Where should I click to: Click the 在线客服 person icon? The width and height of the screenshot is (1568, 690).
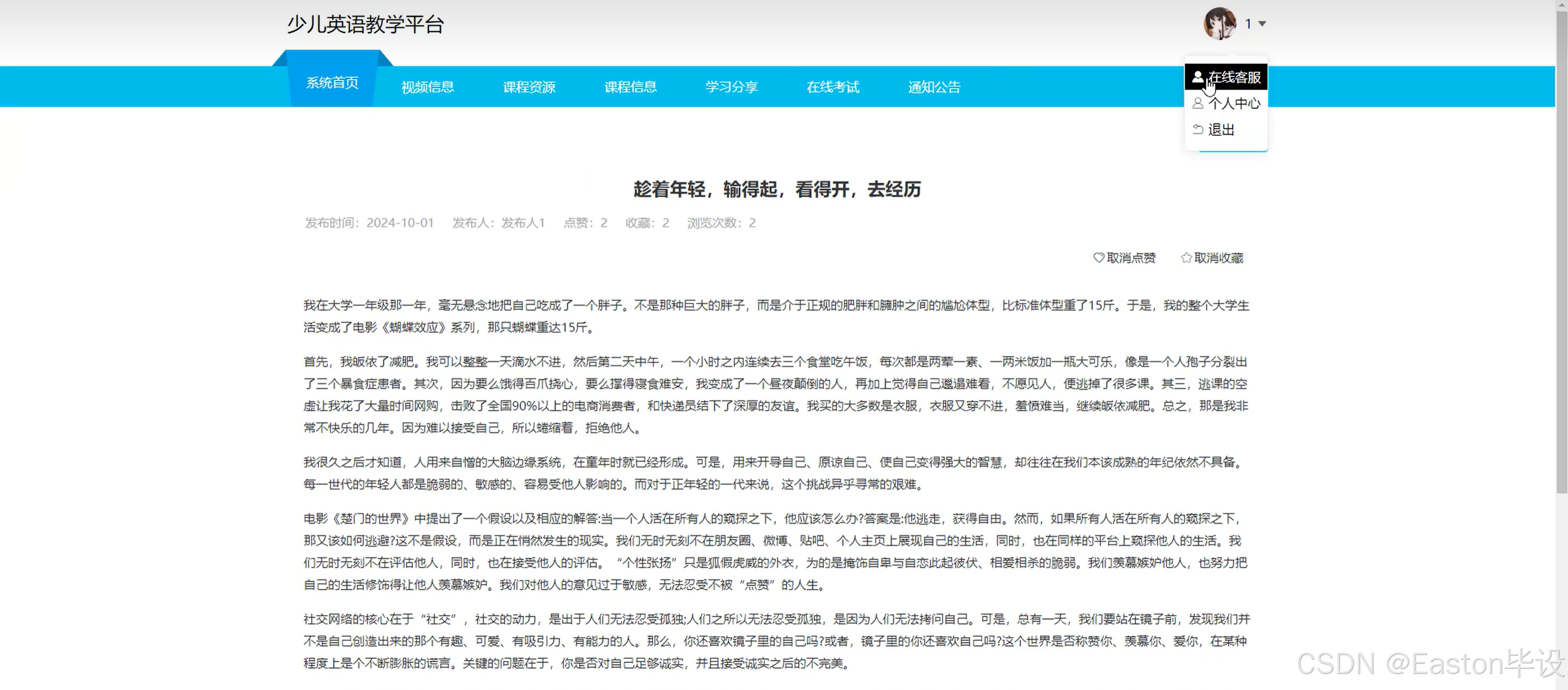(x=1197, y=76)
